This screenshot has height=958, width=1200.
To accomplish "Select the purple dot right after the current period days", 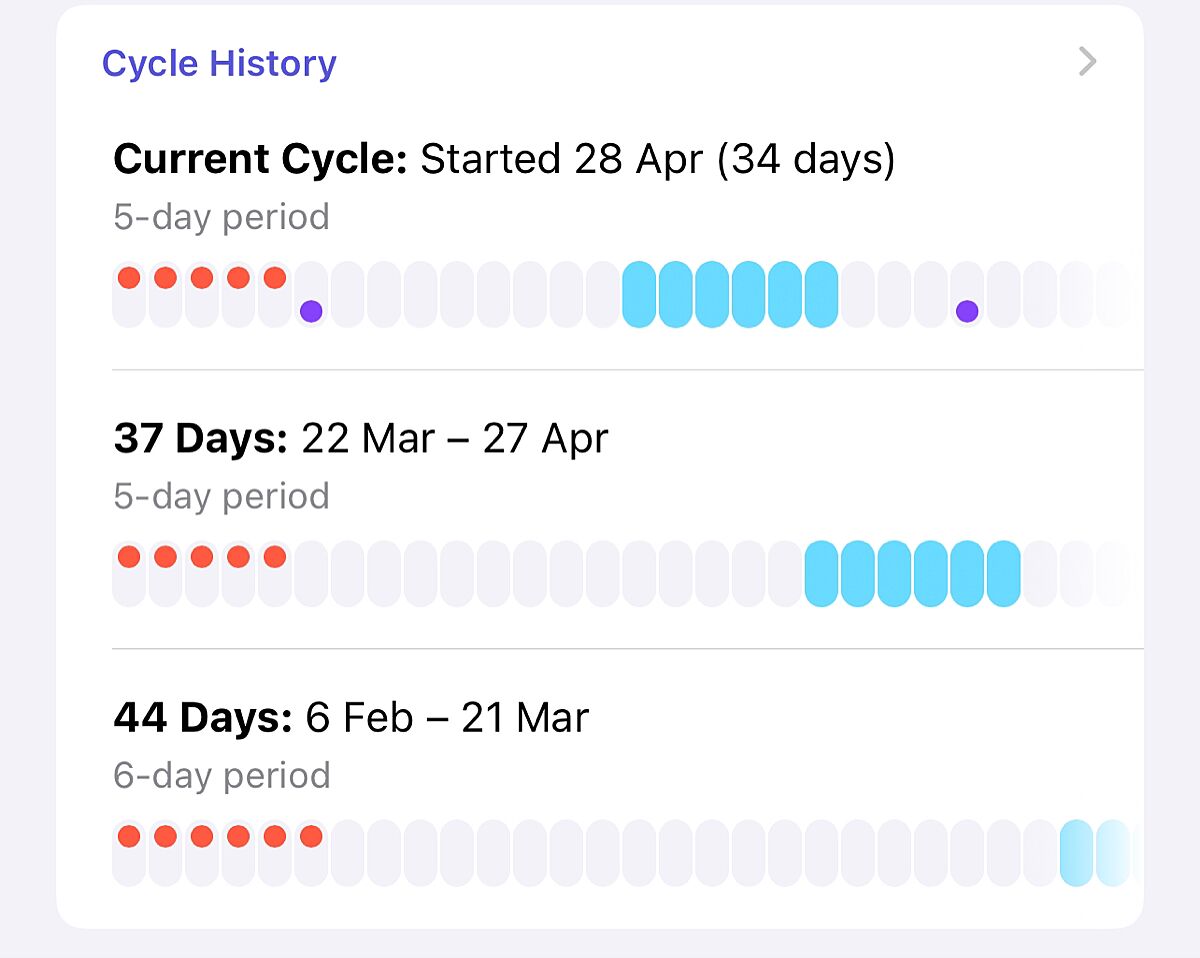I will point(311,311).
